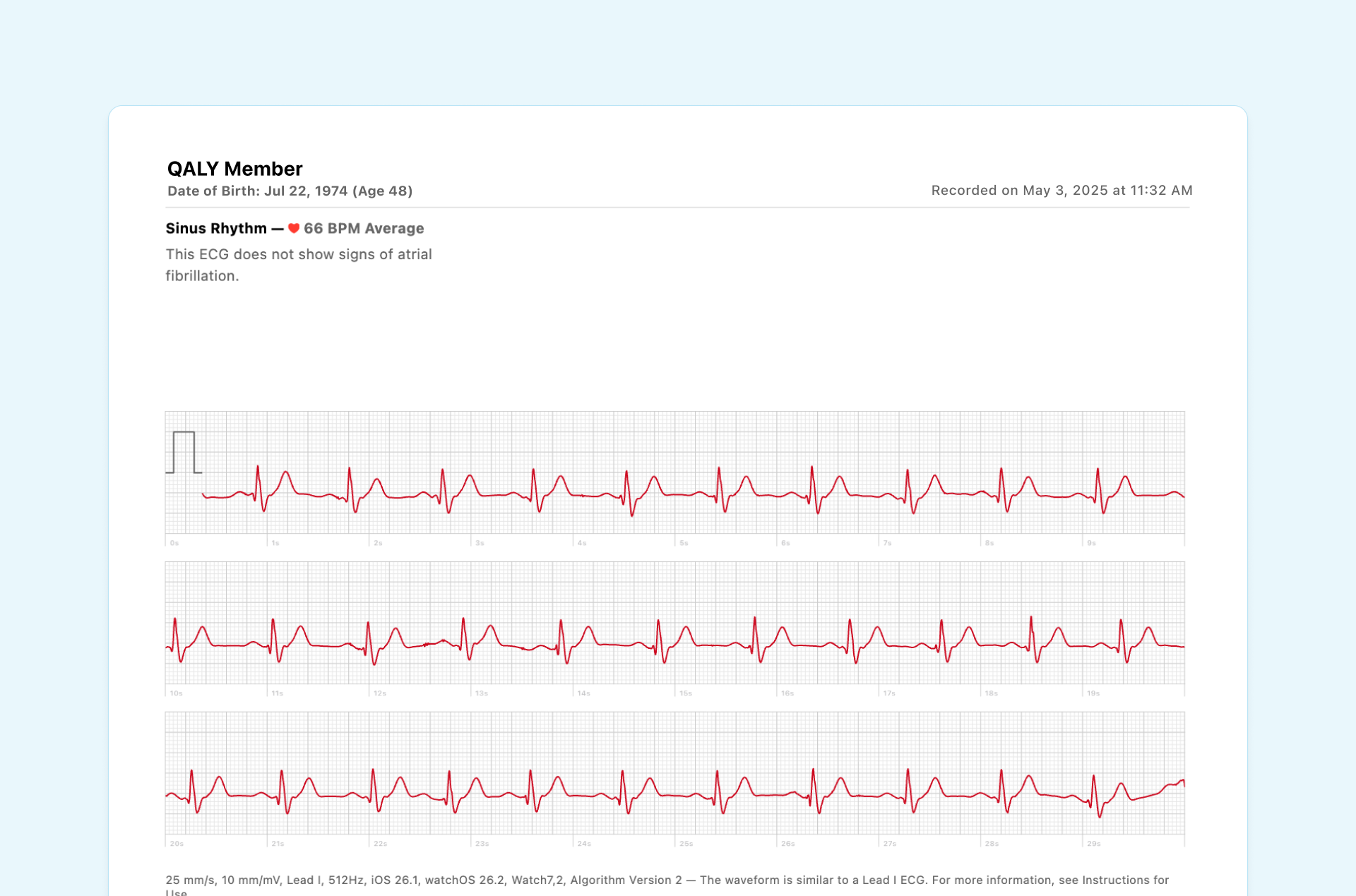This screenshot has width=1356, height=896.
Task: Click the atrial fibrillation result description
Action: point(299,264)
